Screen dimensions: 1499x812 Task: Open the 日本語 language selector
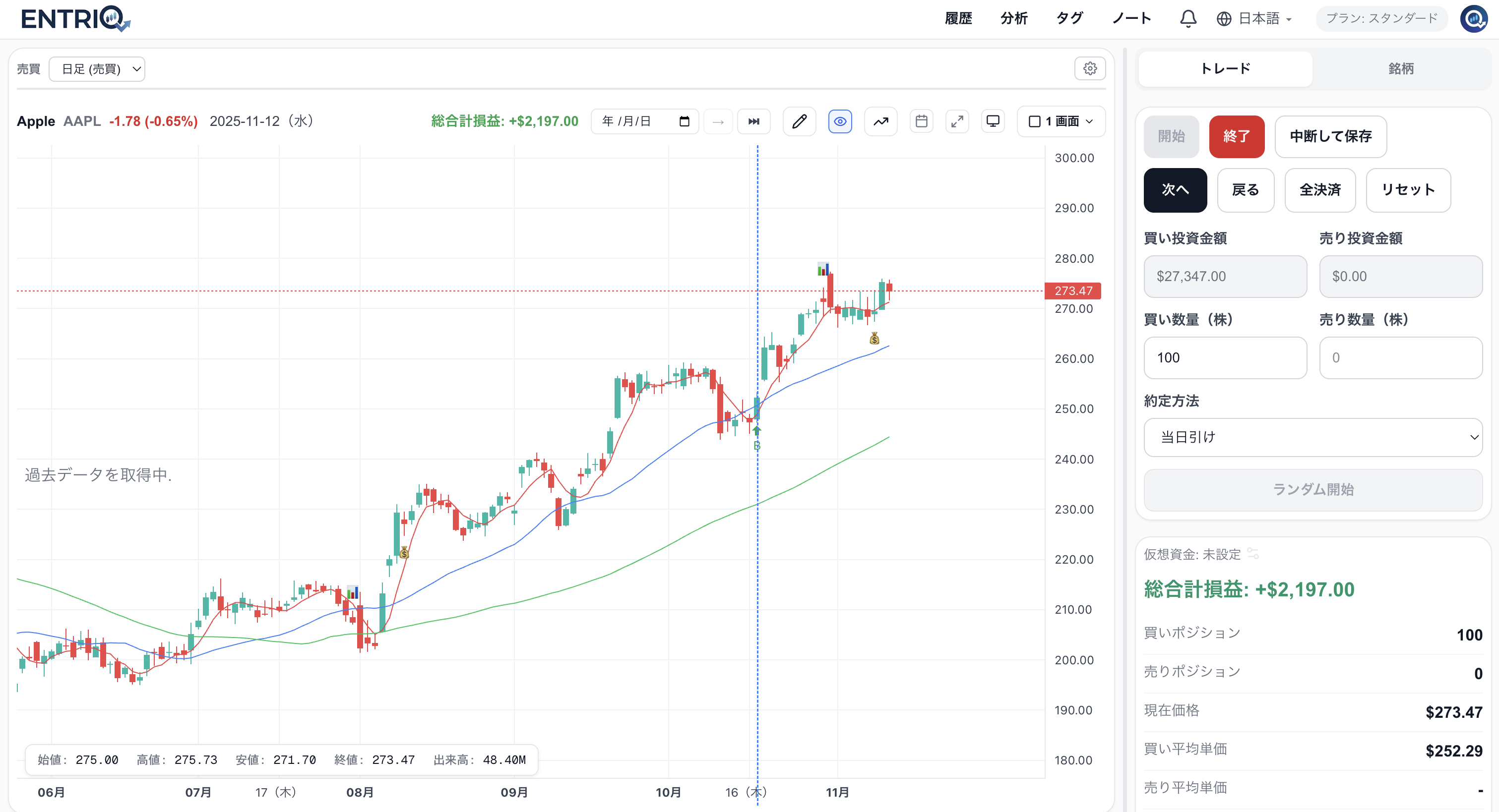coord(1254,19)
